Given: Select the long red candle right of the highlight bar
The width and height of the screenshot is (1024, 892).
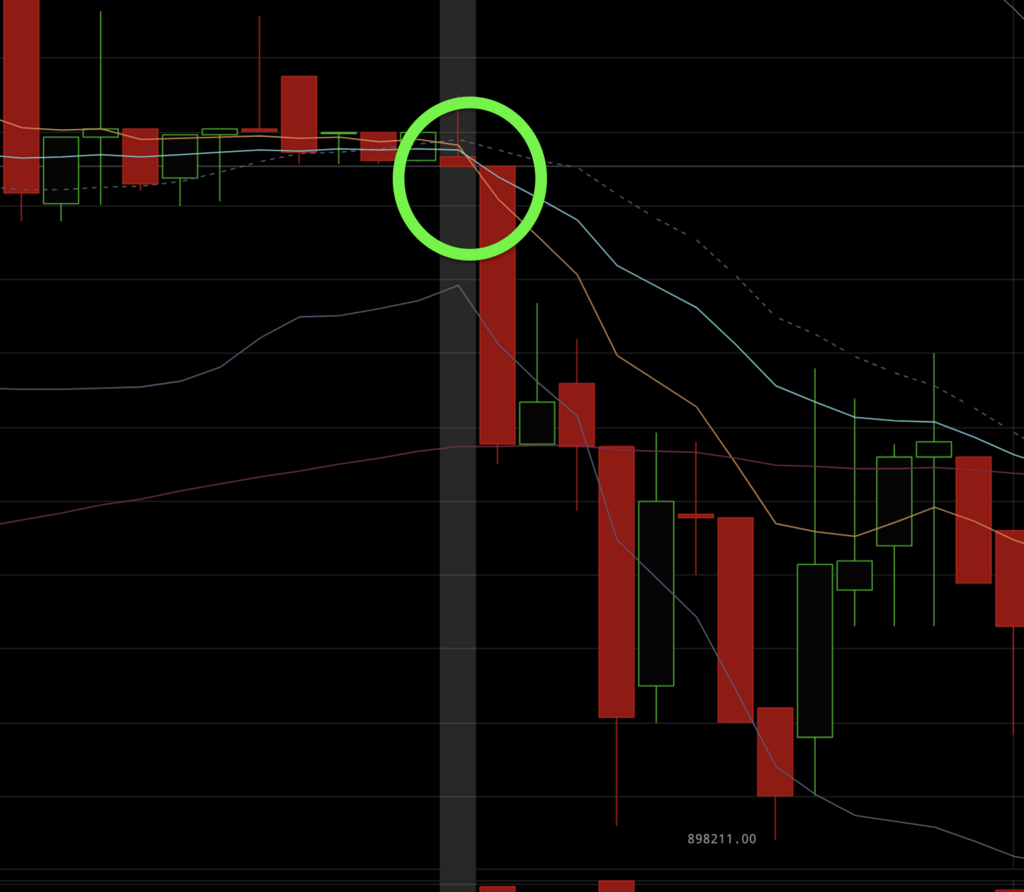Looking at the screenshot, I should point(498,305).
